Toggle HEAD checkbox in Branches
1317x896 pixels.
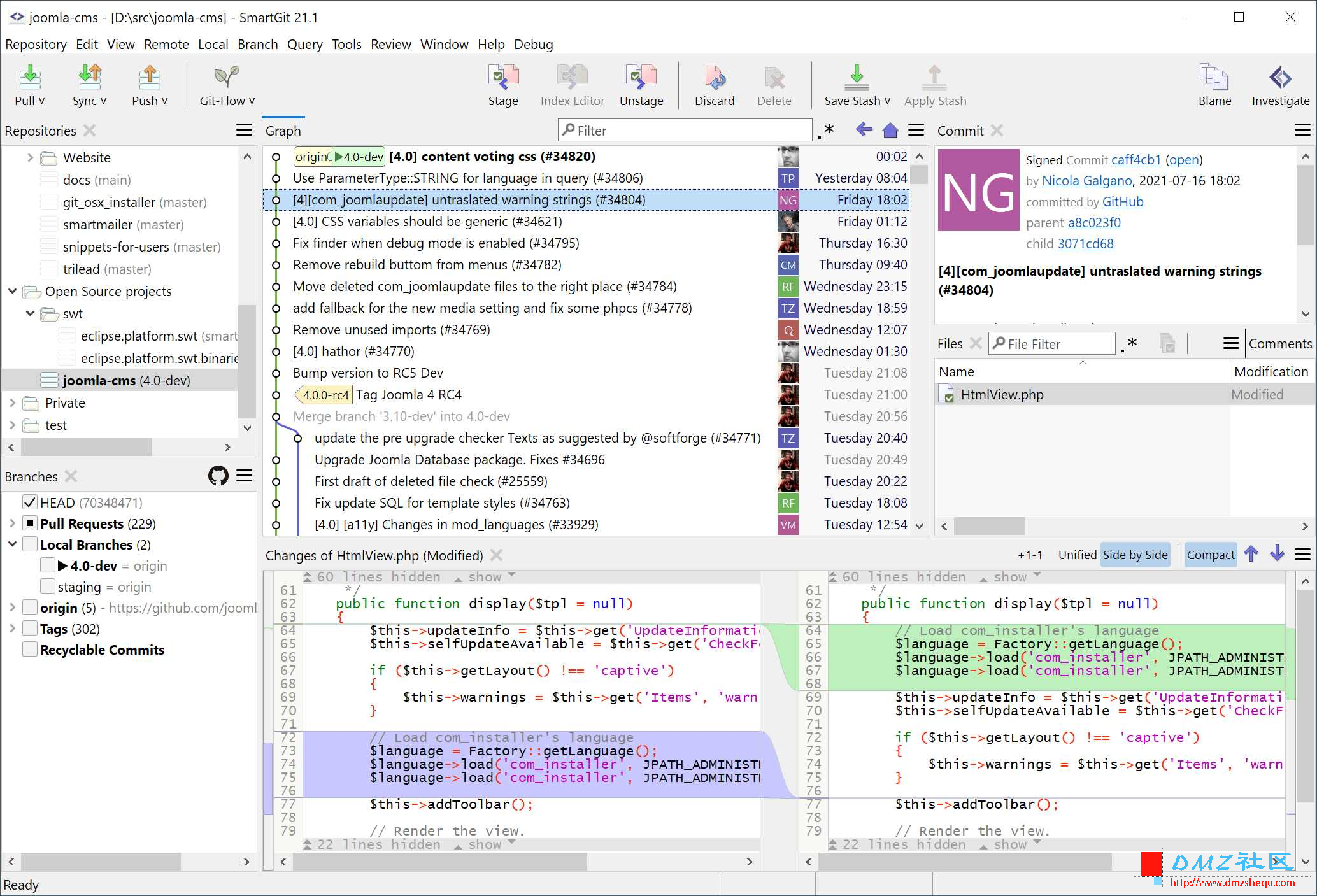click(x=29, y=502)
